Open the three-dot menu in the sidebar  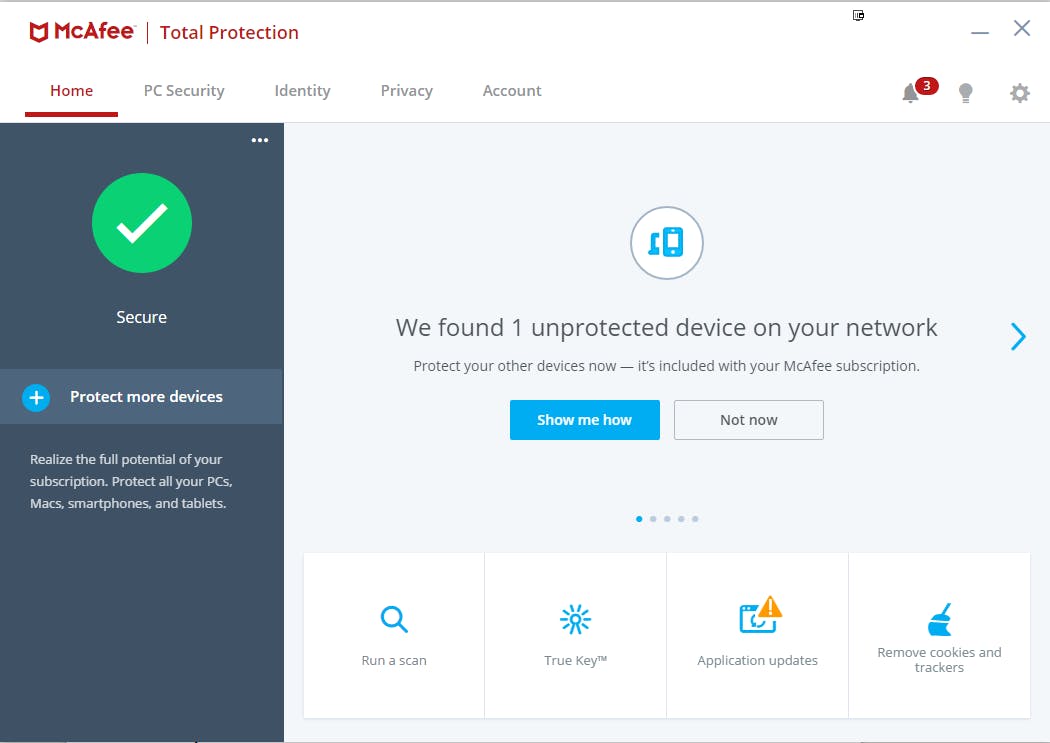point(260,140)
